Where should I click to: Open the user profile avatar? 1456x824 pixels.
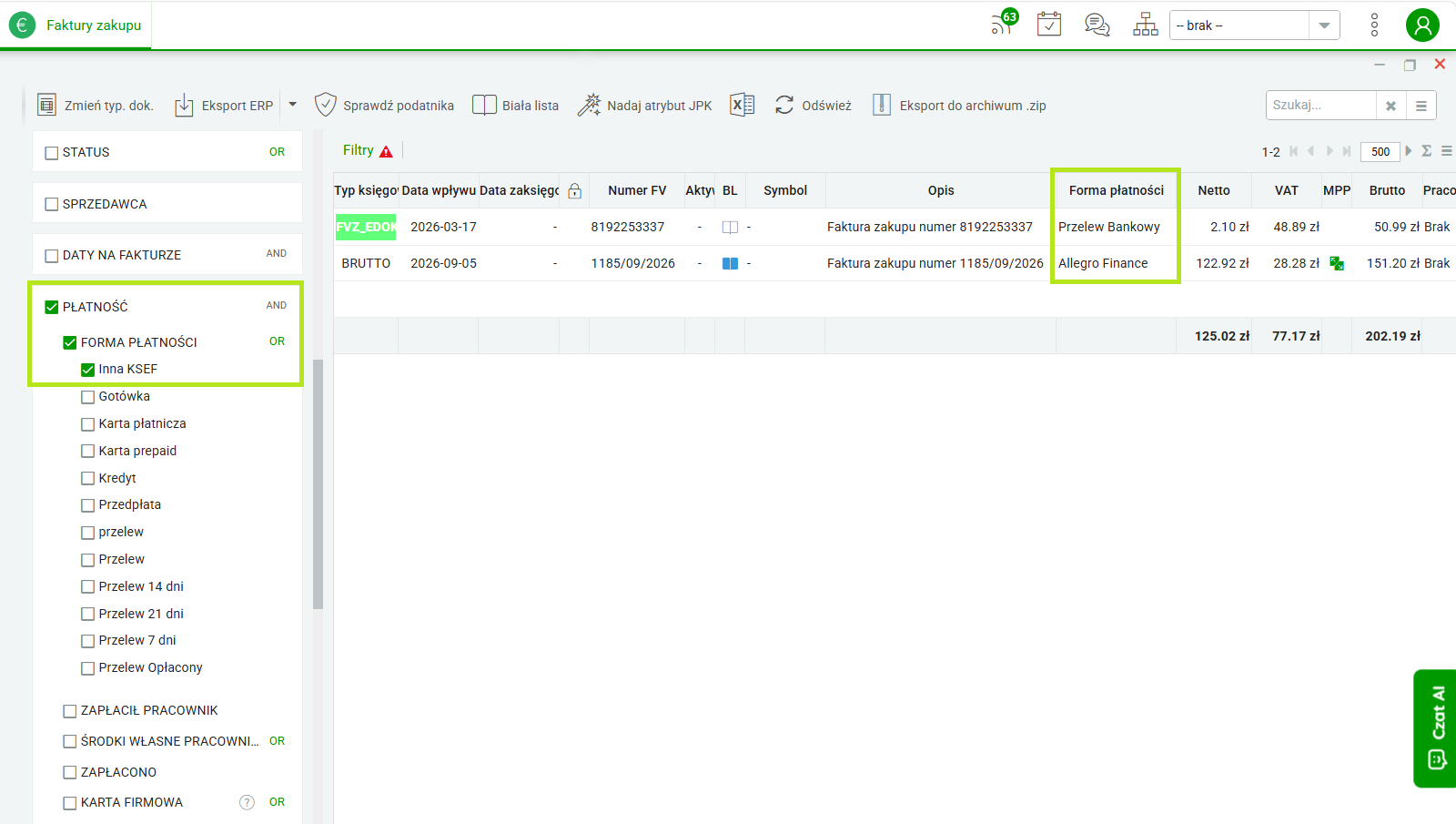[1422, 25]
